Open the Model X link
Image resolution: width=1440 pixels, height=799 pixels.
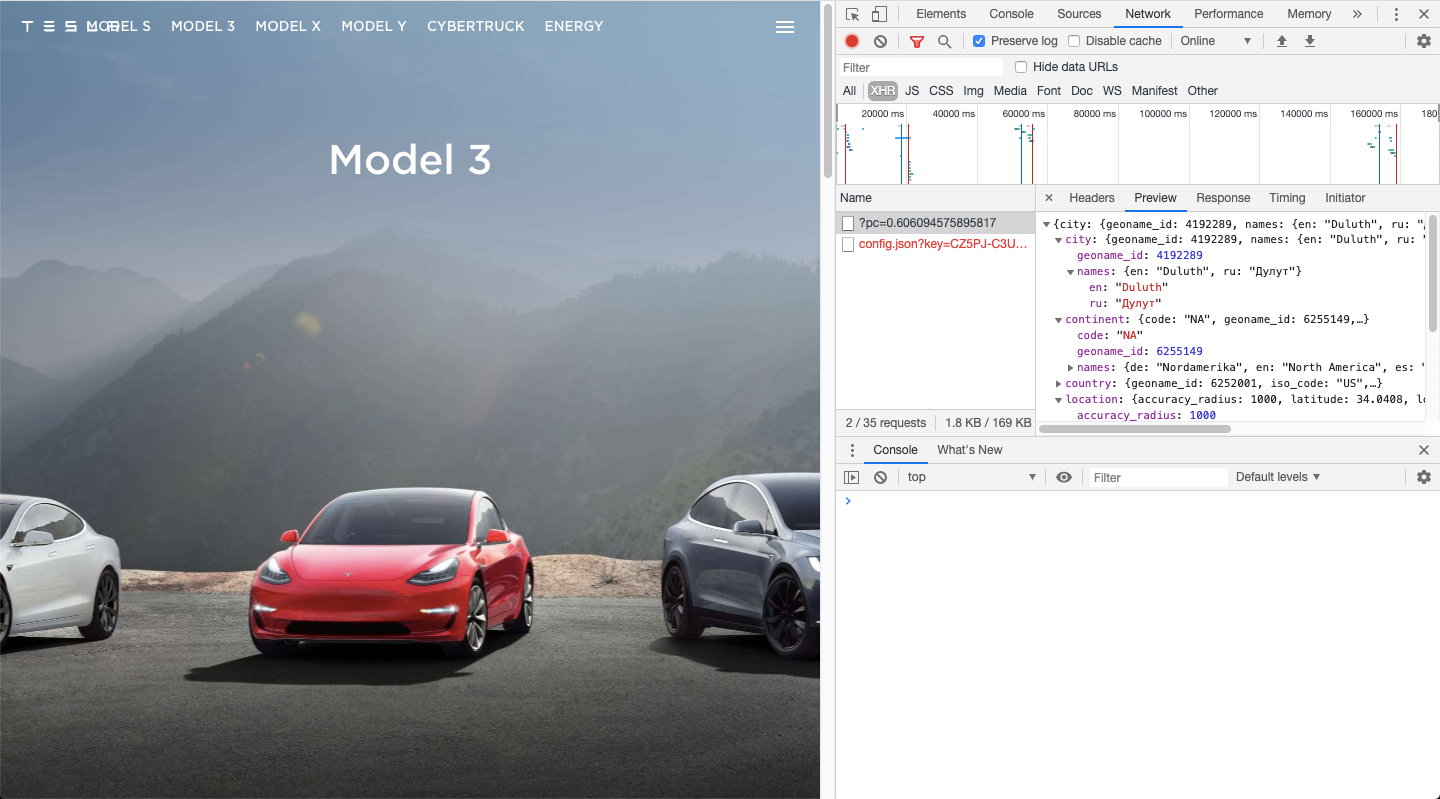click(x=288, y=26)
